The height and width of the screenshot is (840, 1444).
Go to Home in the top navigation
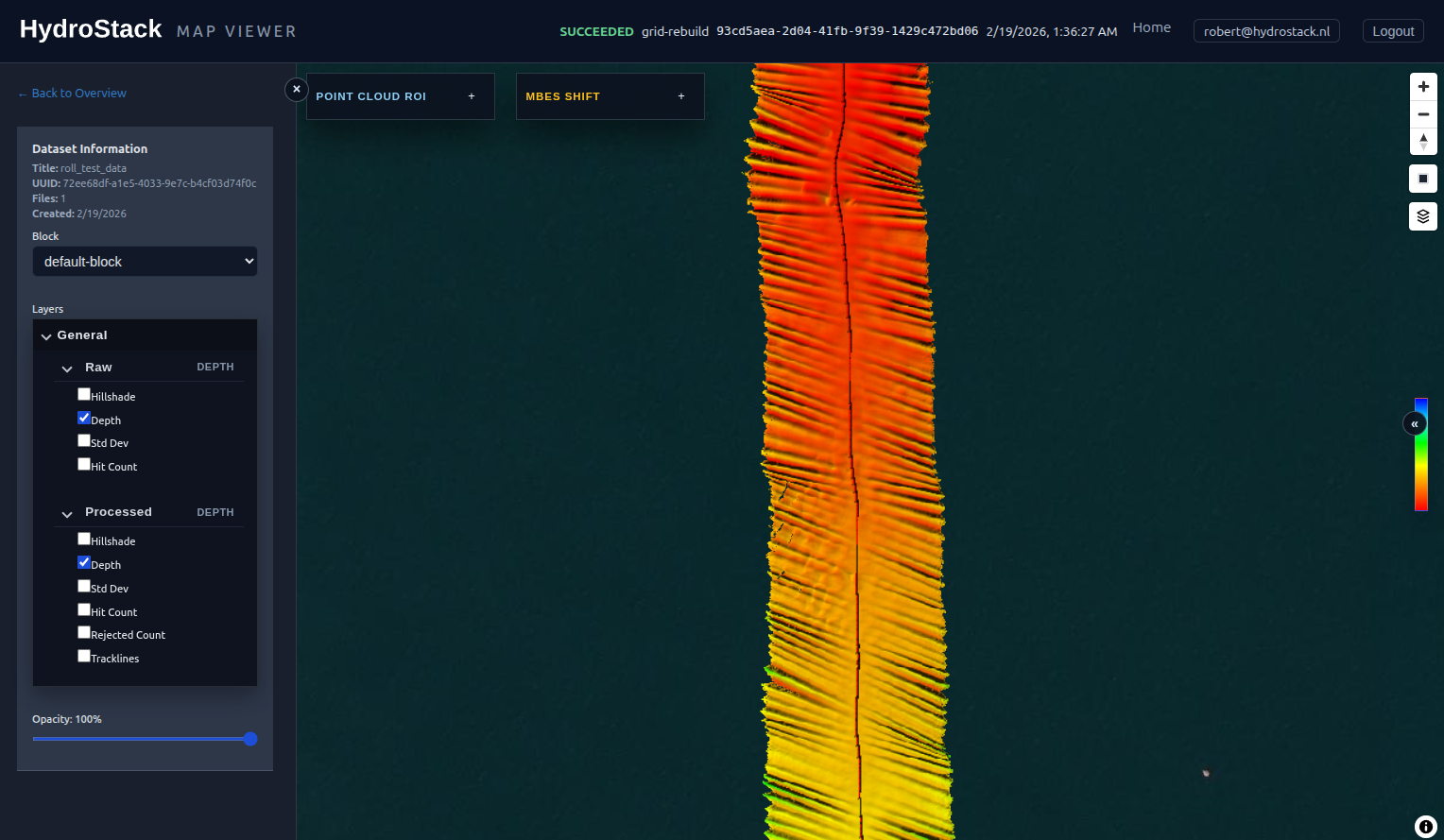(x=1151, y=27)
